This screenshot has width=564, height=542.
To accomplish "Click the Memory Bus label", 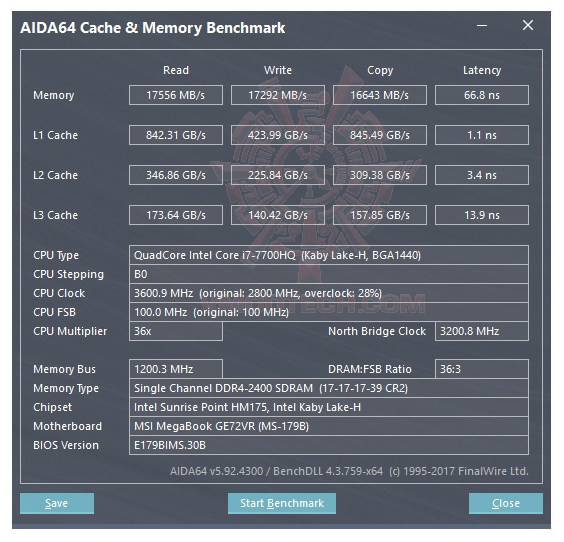I will pyautogui.click(x=64, y=369).
